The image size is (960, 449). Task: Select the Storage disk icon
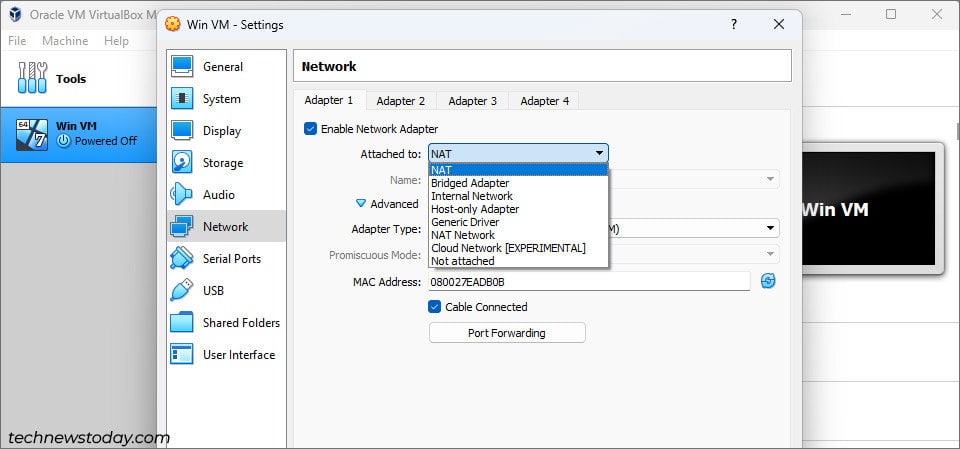pyautogui.click(x=182, y=162)
